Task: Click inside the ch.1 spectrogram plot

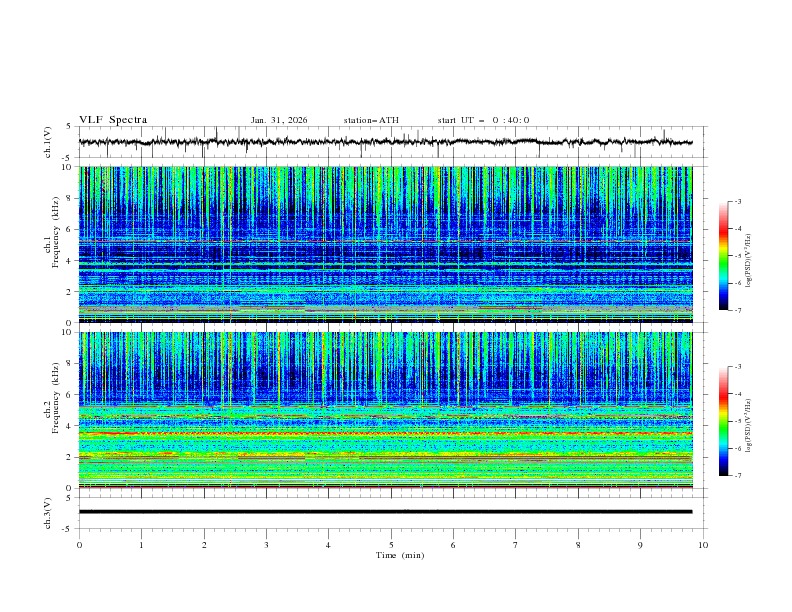Action: 390,245
